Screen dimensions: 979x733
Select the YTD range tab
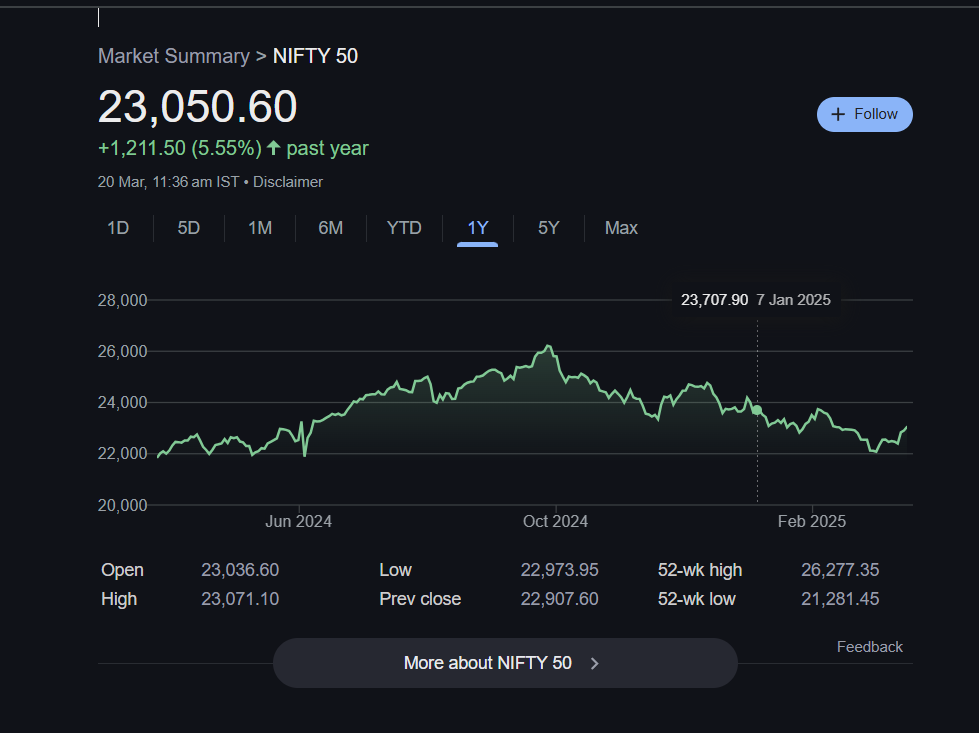click(x=404, y=228)
